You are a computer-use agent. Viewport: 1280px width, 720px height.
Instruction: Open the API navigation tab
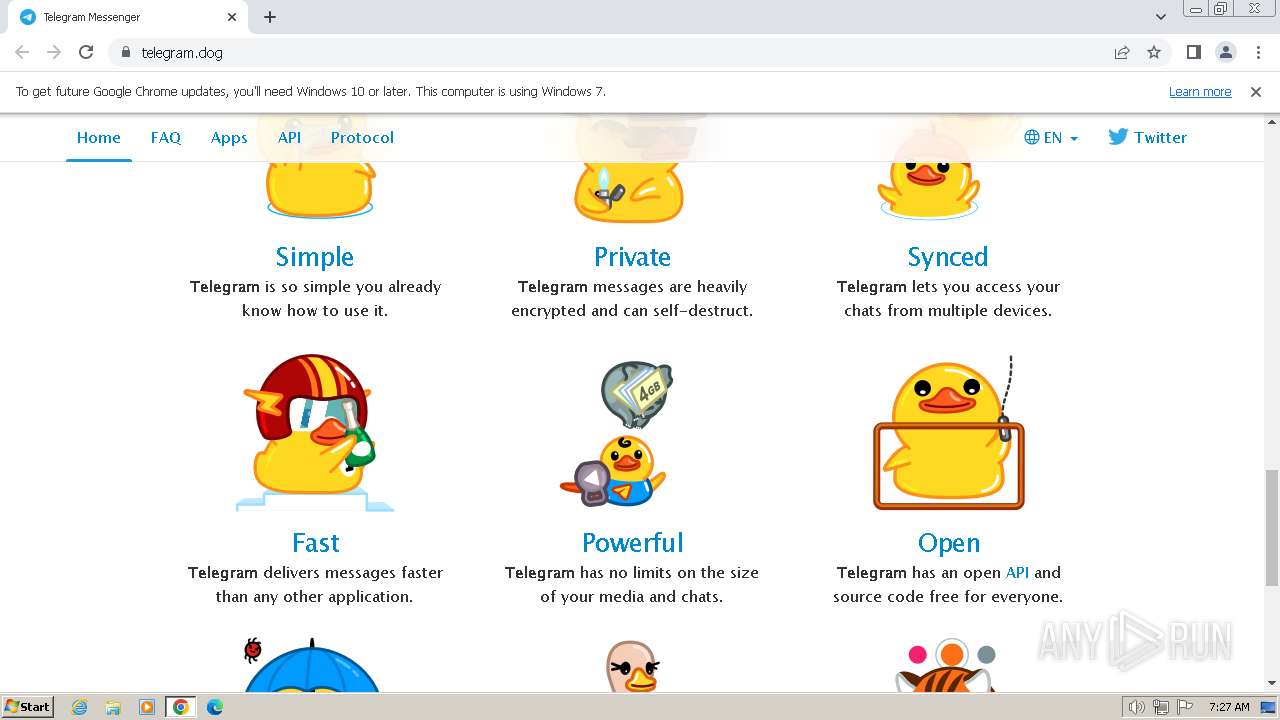pyautogui.click(x=289, y=138)
